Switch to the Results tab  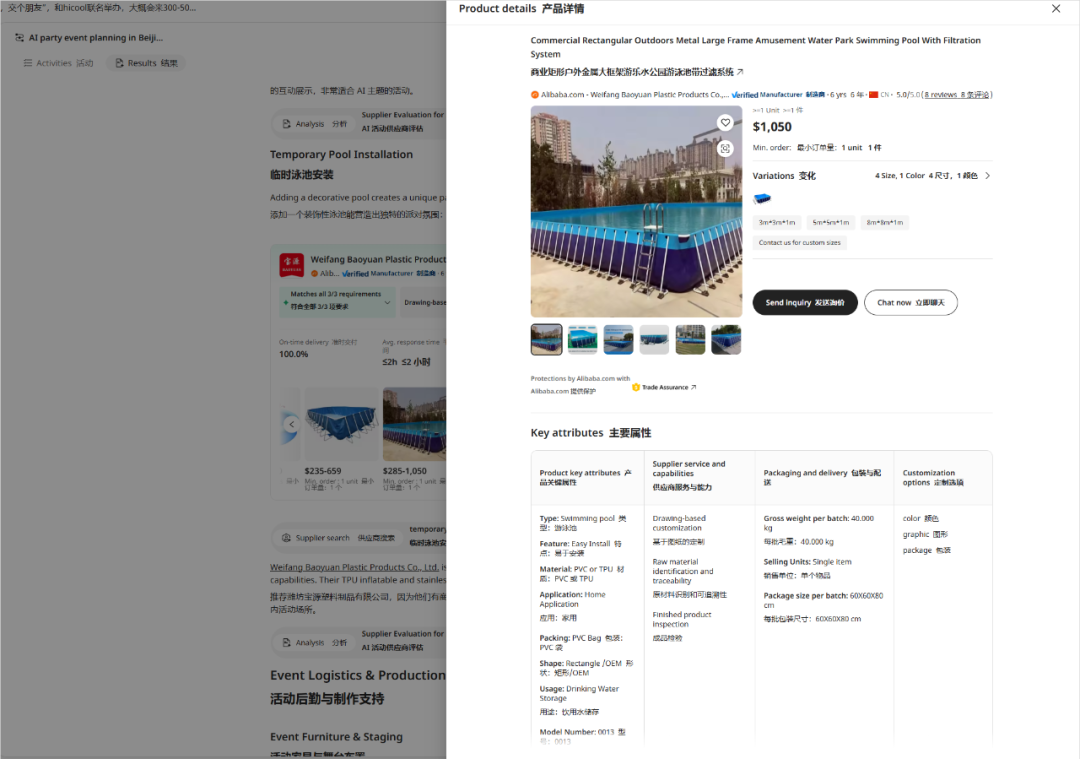146,63
